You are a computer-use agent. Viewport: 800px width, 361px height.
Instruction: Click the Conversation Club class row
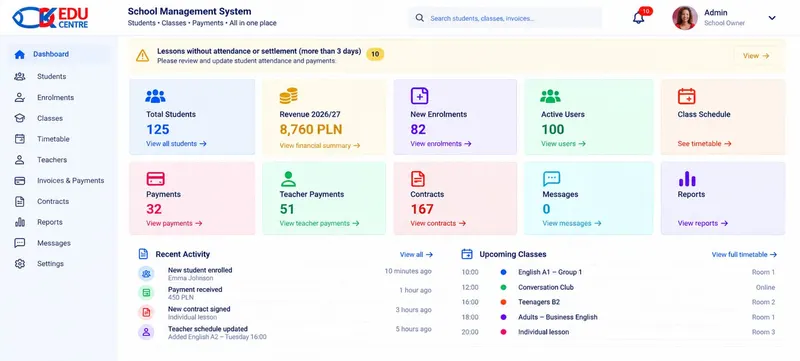618,287
